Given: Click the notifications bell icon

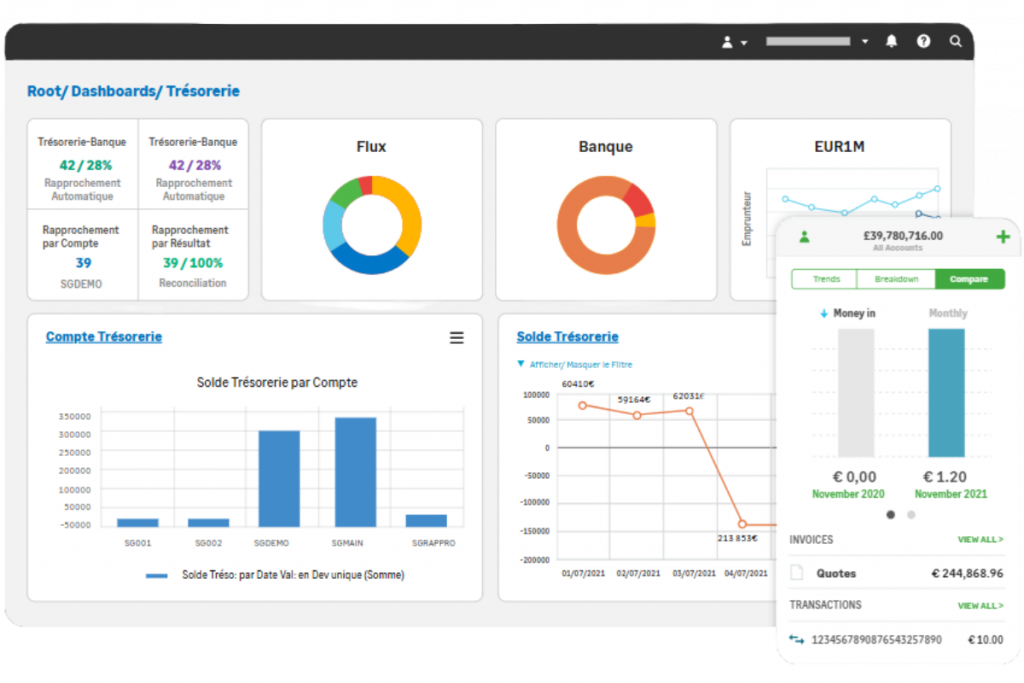Looking at the screenshot, I should 891,42.
